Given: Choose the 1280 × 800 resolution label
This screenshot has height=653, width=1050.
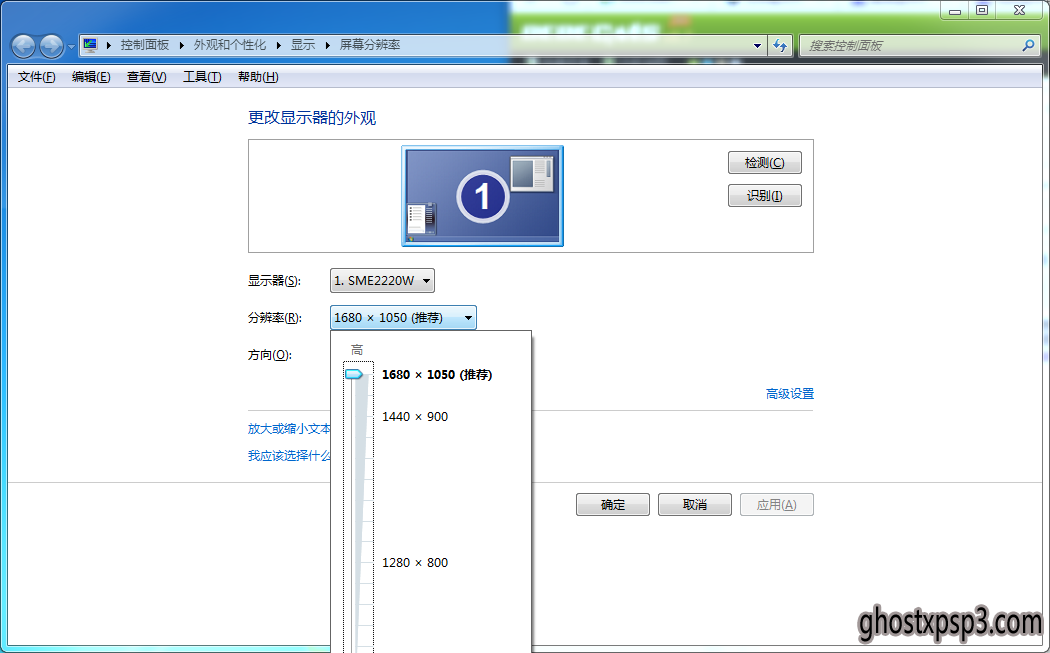Looking at the screenshot, I should (x=415, y=563).
